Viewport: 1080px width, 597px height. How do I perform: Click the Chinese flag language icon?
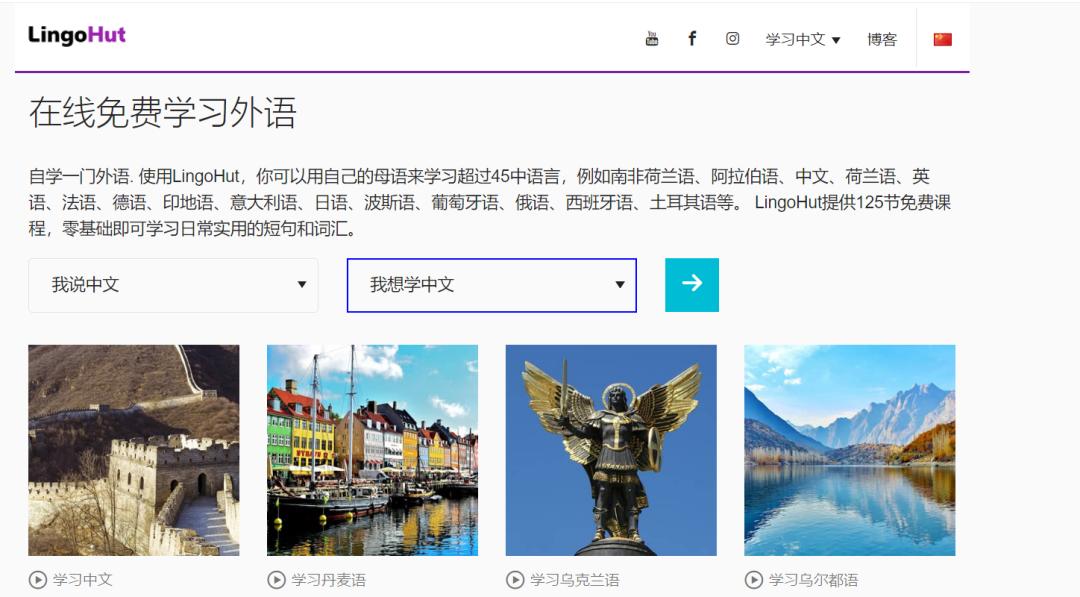(940, 38)
